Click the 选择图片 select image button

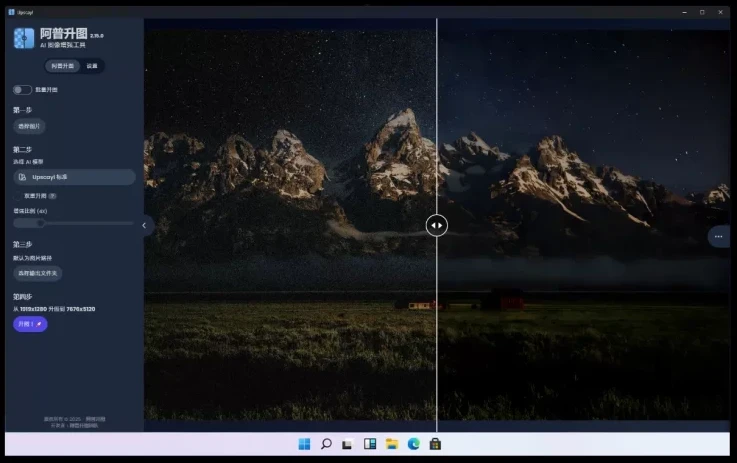[x=29, y=126]
